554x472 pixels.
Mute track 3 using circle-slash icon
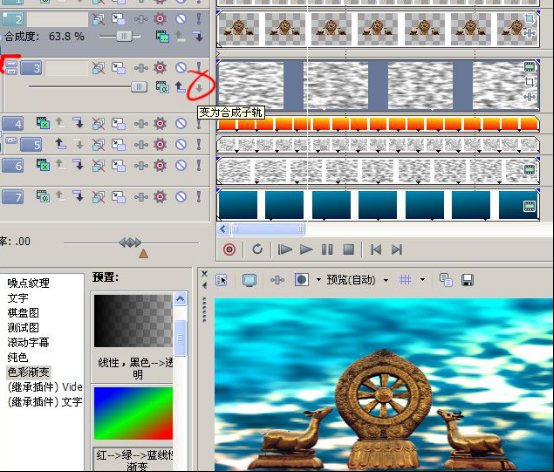181,67
